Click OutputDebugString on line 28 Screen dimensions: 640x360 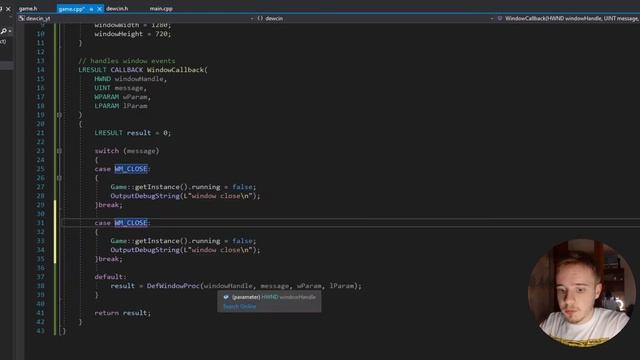pyautogui.click(x=145, y=196)
